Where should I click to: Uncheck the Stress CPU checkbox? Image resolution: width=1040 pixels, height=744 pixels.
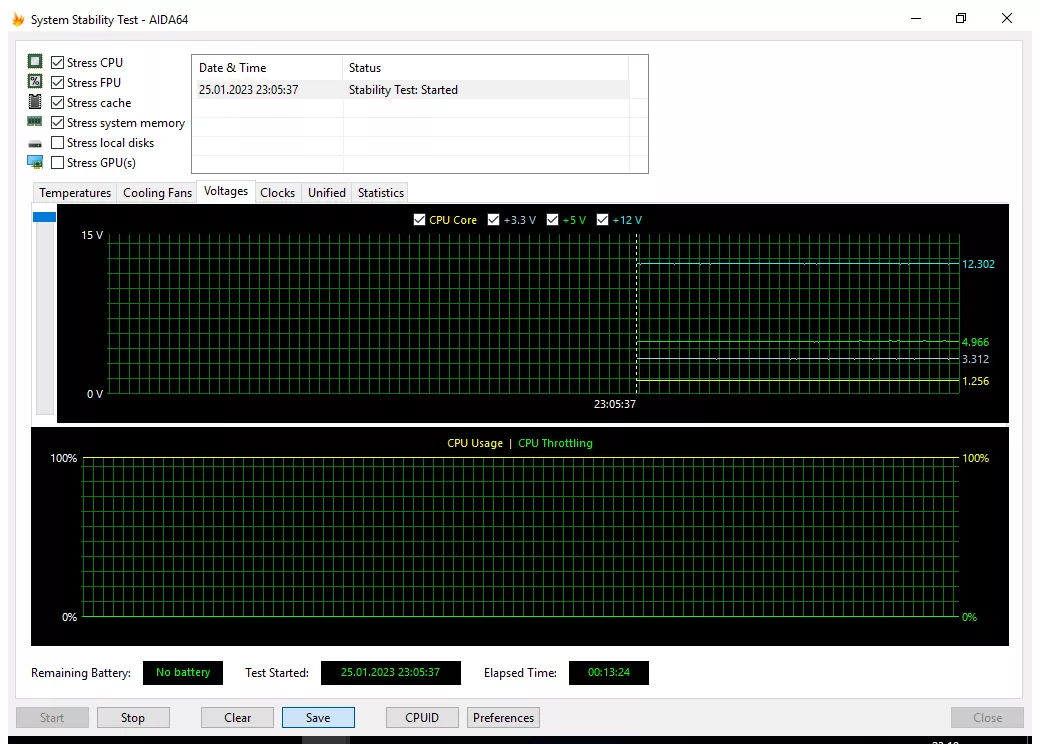pos(58,62)
